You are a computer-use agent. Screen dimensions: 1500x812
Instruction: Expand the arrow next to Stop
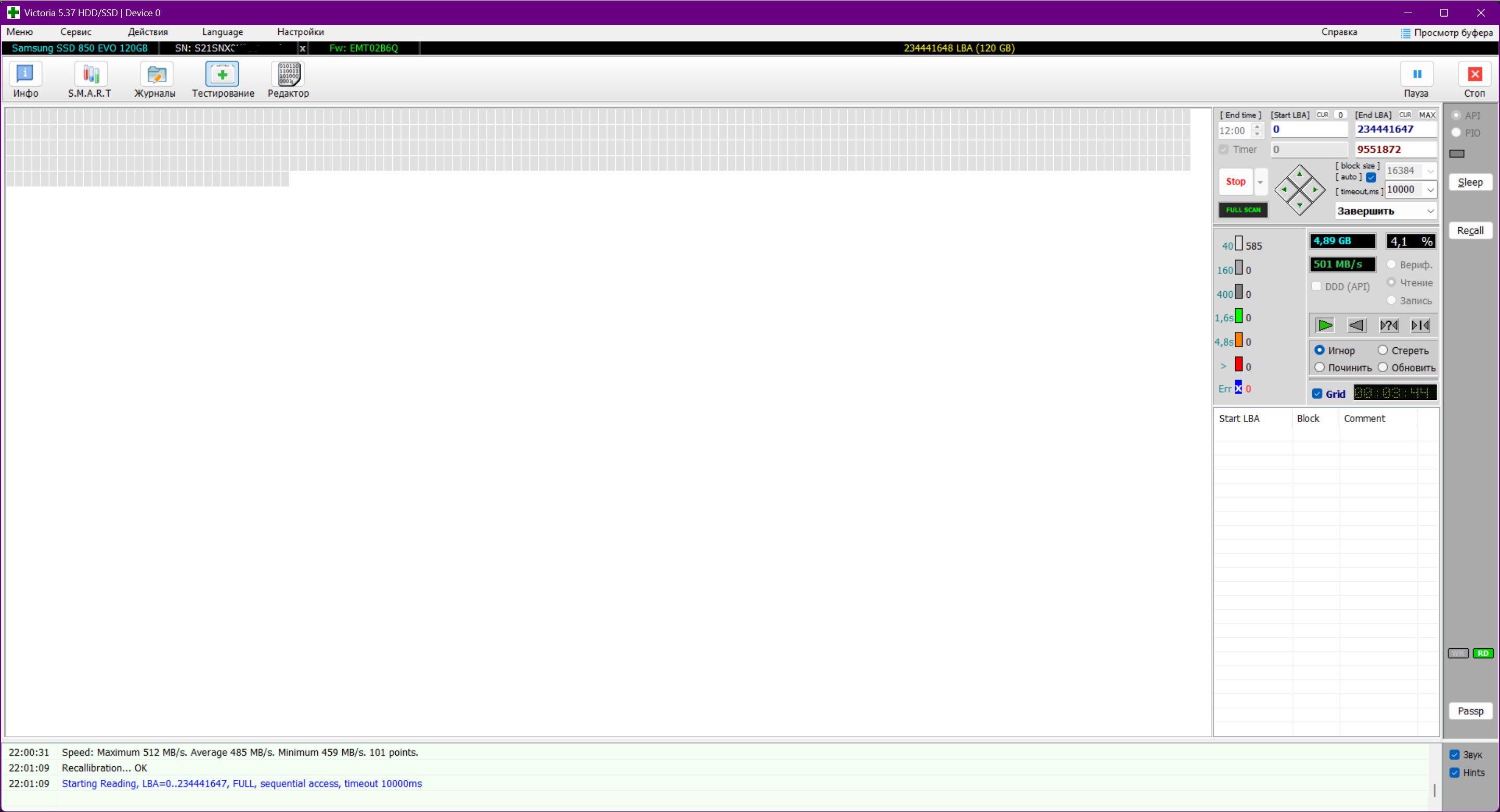pos(1260,182)
